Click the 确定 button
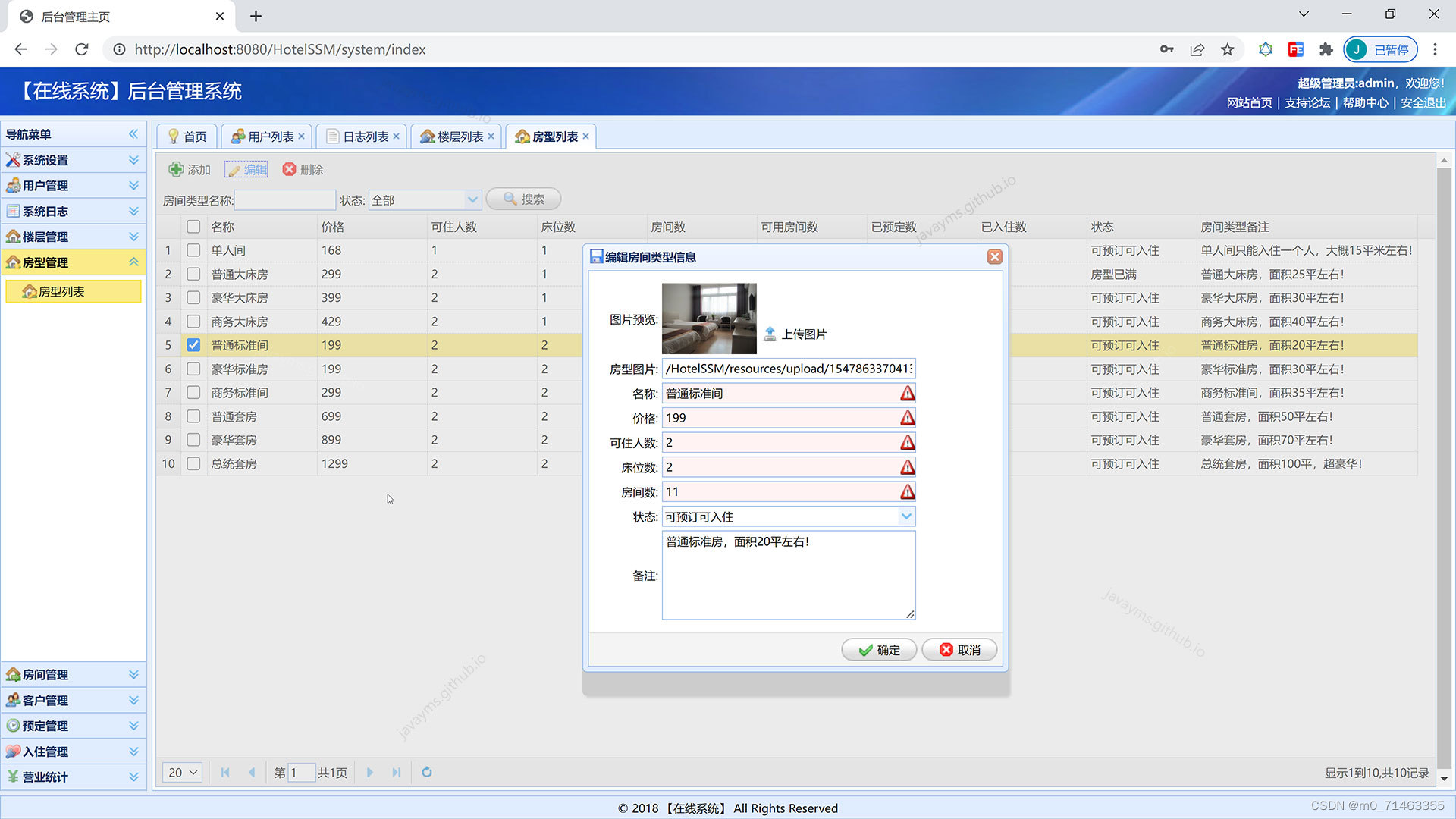The width and height of the screenshot is (1456, 819). [879, 650]
